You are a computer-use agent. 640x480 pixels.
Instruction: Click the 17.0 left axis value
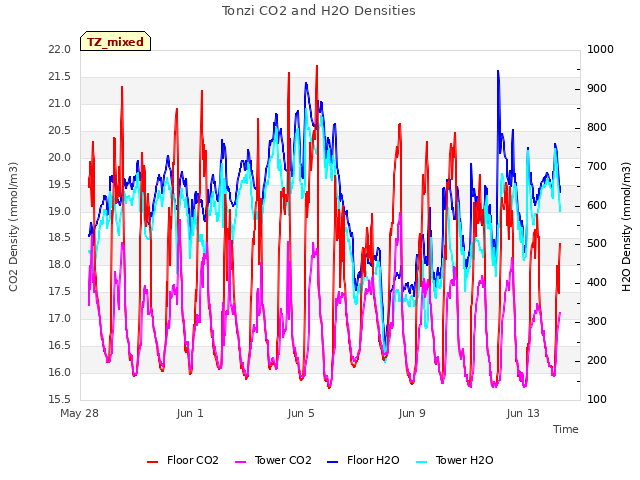[x=59, y=319]
